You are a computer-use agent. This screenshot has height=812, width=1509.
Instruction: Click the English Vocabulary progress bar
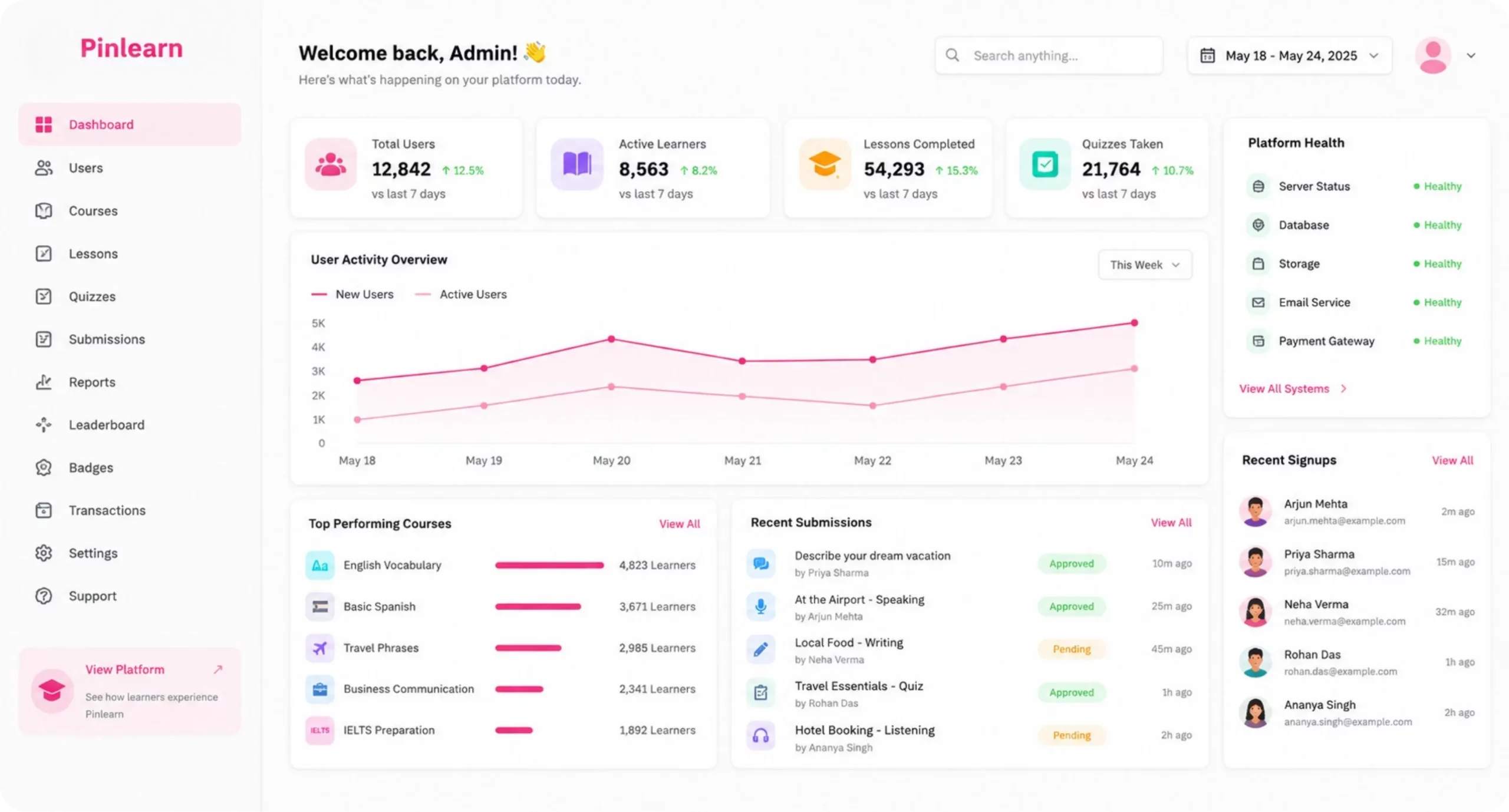549,565
